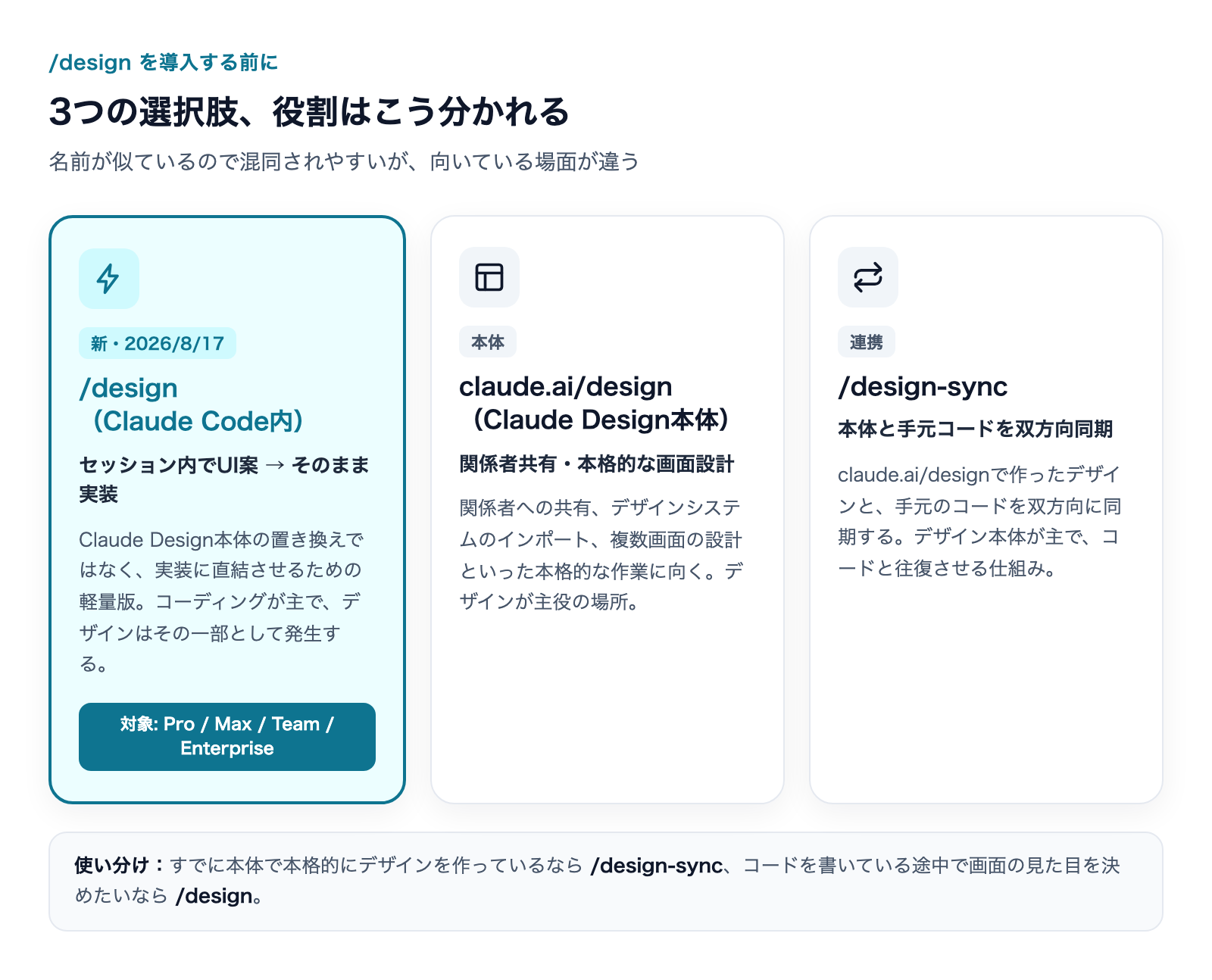Select the /design (Claude Code内) title
This screenshot has height=980, width=1212.
pos(191,404)
